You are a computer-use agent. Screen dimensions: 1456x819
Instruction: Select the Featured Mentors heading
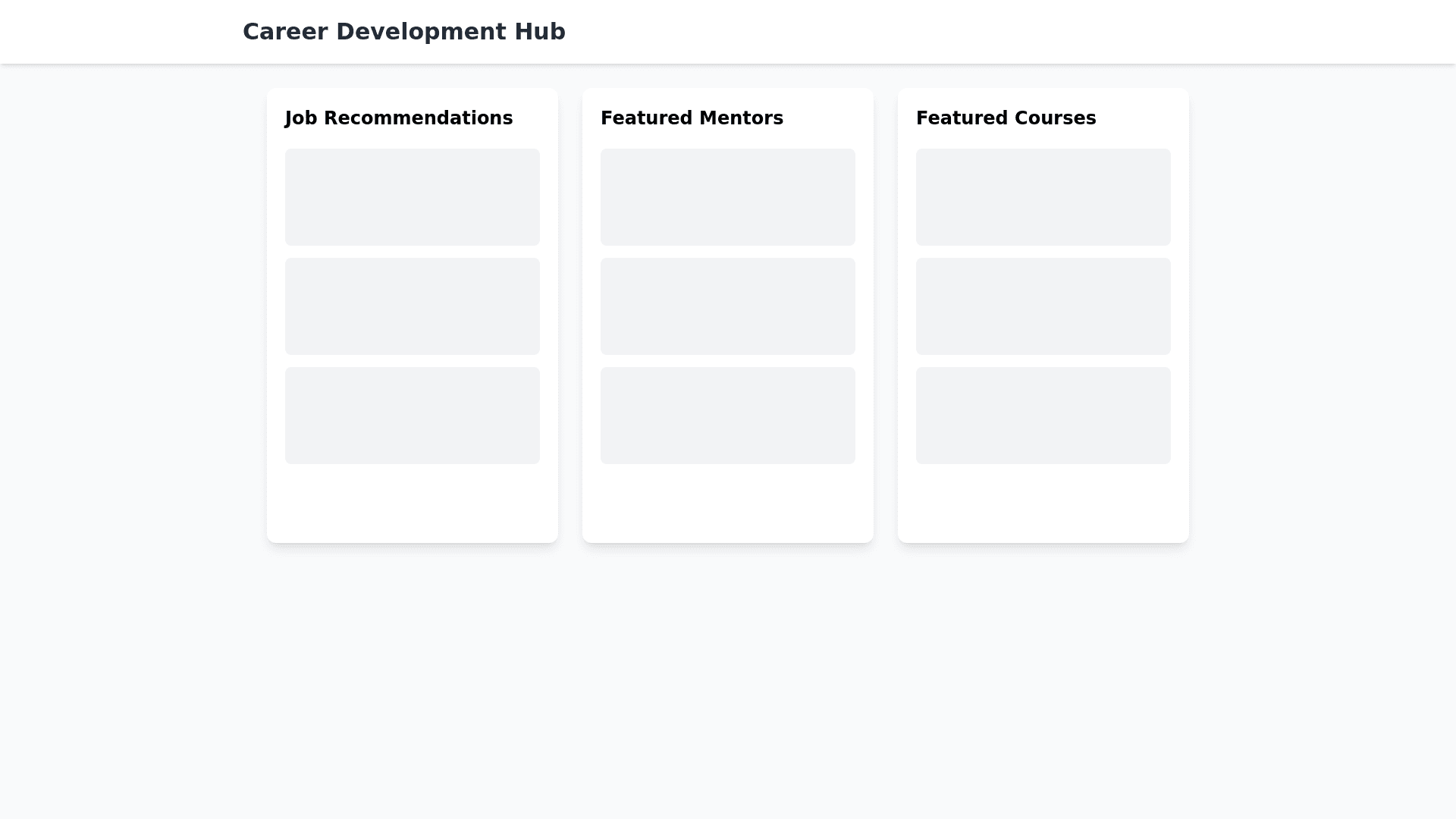point(692,118)
